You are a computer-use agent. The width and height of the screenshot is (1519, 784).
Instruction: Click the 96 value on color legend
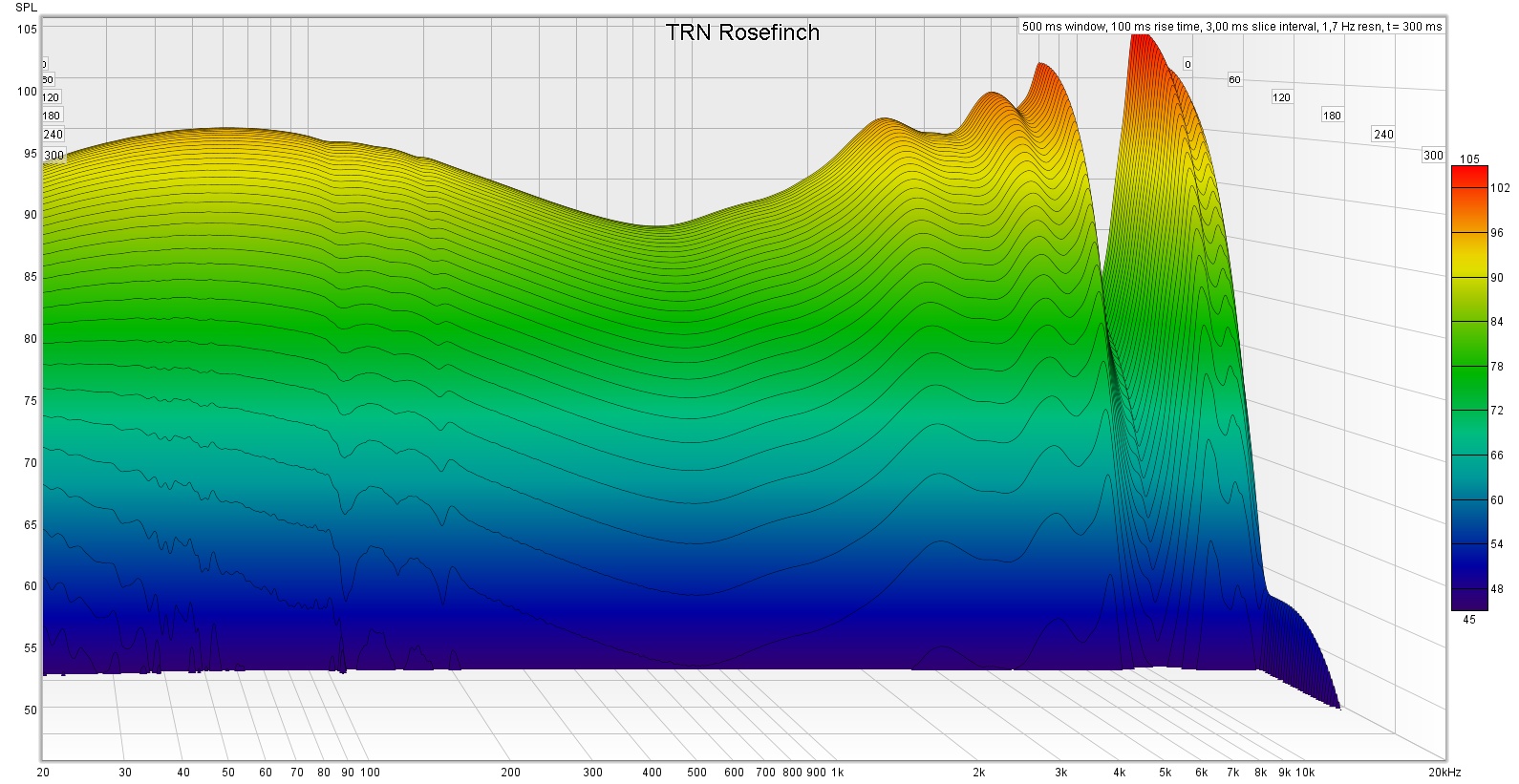(x=1497, y=233)
